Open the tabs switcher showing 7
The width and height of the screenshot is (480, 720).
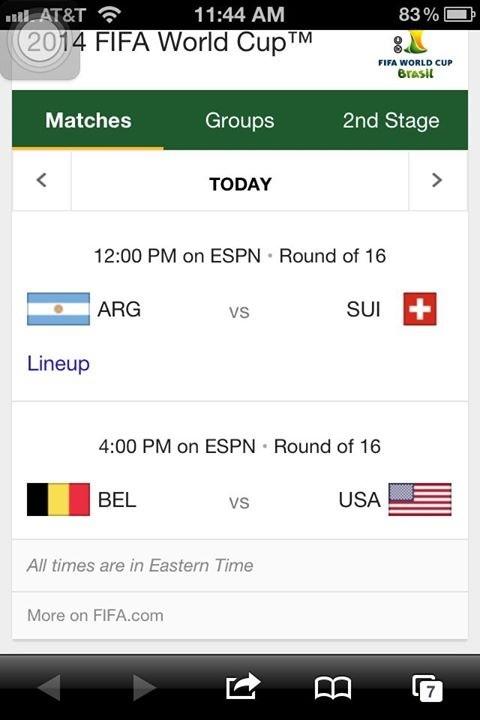point(427,688)
